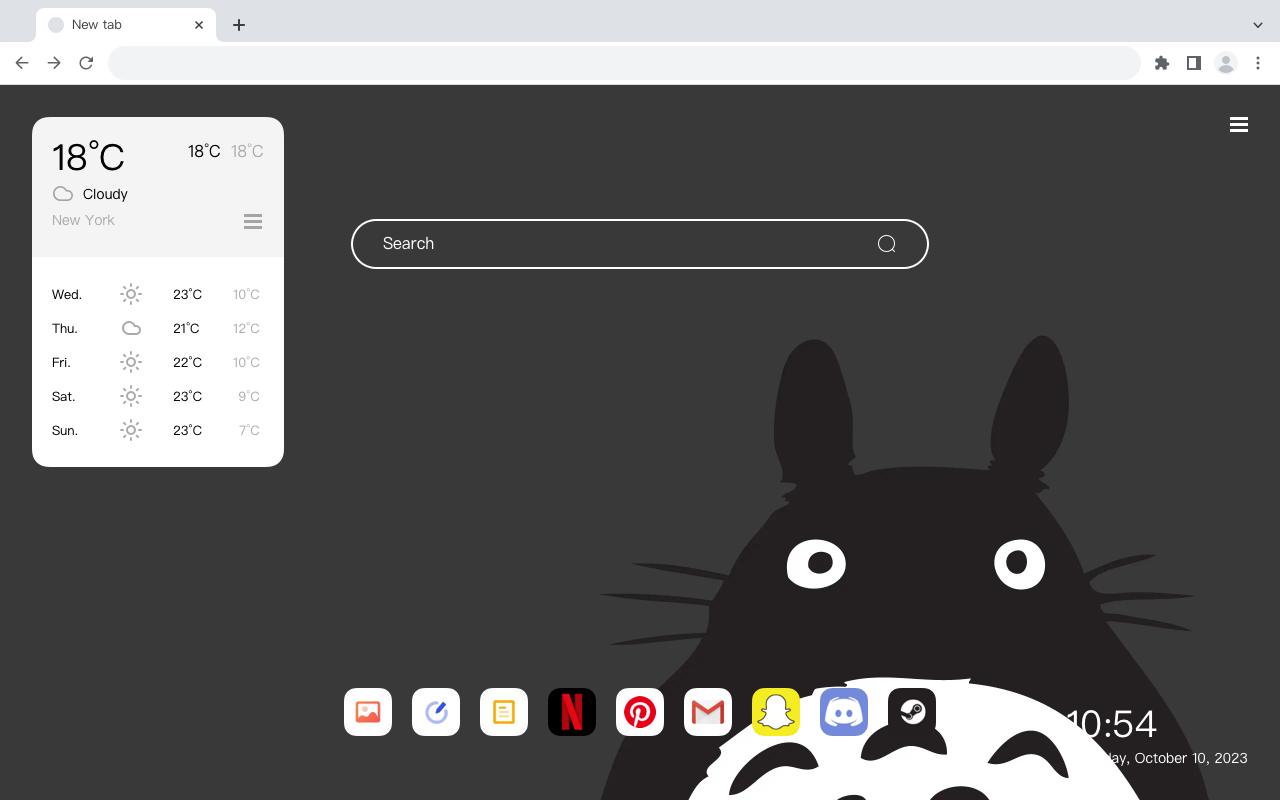Open the Discord shortcut
The width and height of the screenshot is (1280, 800).
pyautogui.click(x=844, y=712)
